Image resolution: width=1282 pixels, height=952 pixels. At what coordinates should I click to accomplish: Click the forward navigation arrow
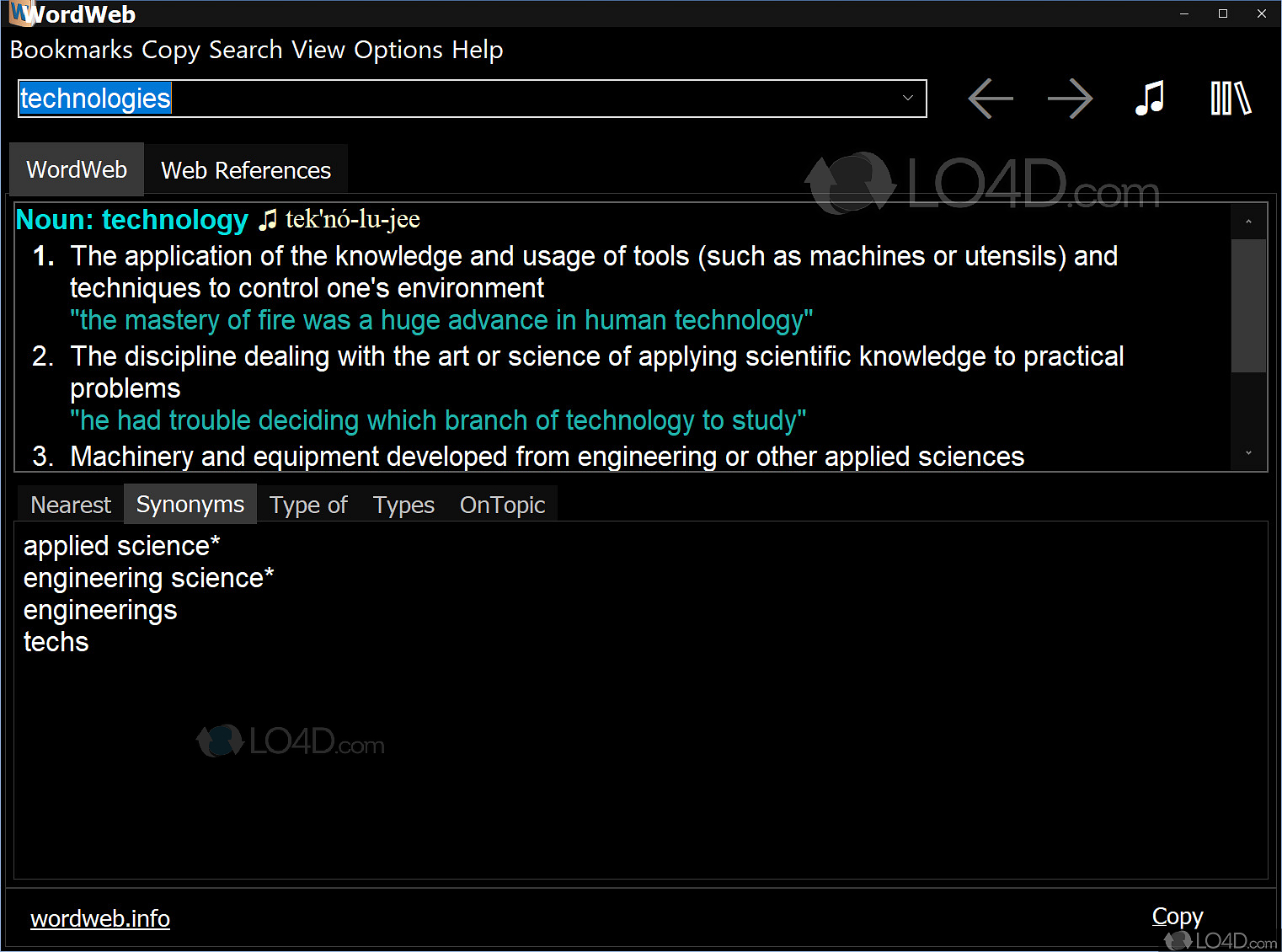point(1070,99)
